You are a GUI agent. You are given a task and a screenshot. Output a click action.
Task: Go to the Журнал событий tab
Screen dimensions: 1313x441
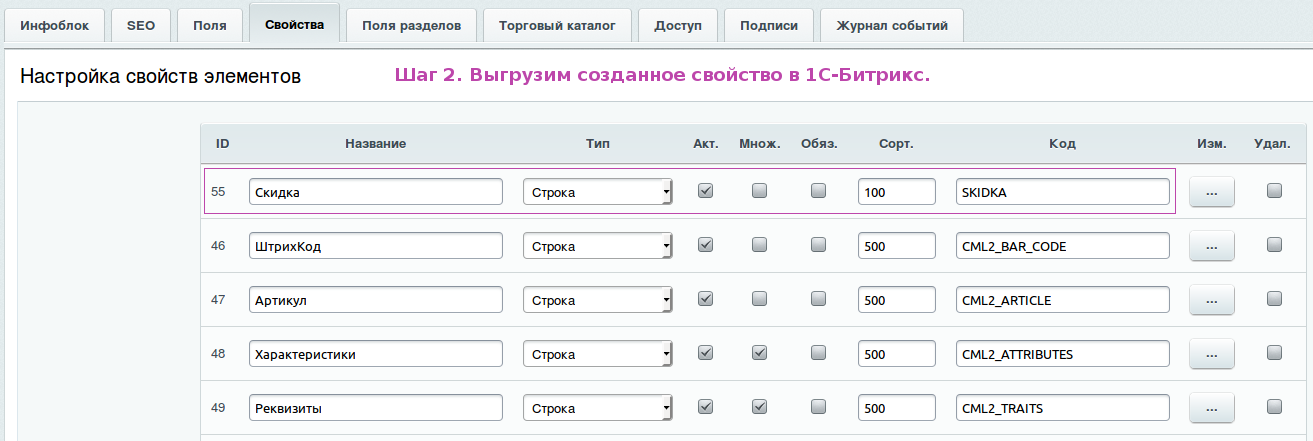891,26
